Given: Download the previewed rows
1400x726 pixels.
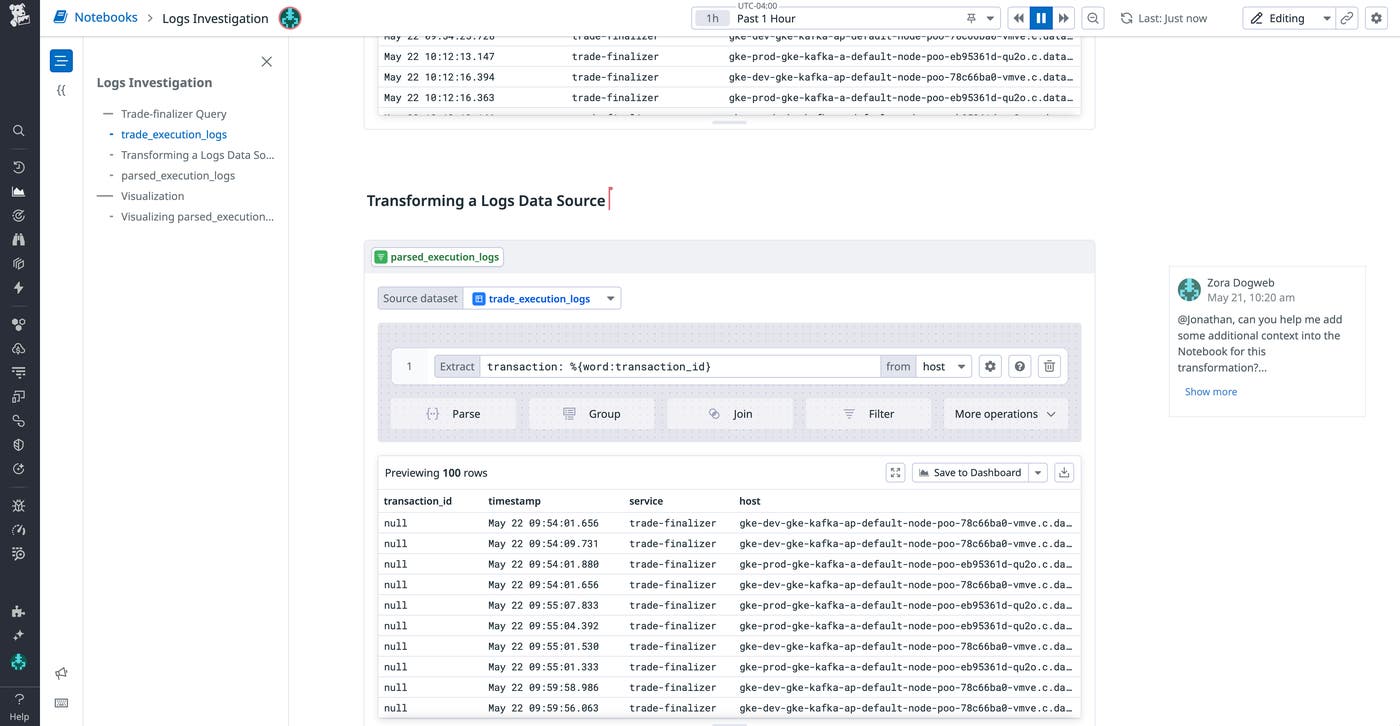Looking at the screenshot, I should (x=1063, y=471).
